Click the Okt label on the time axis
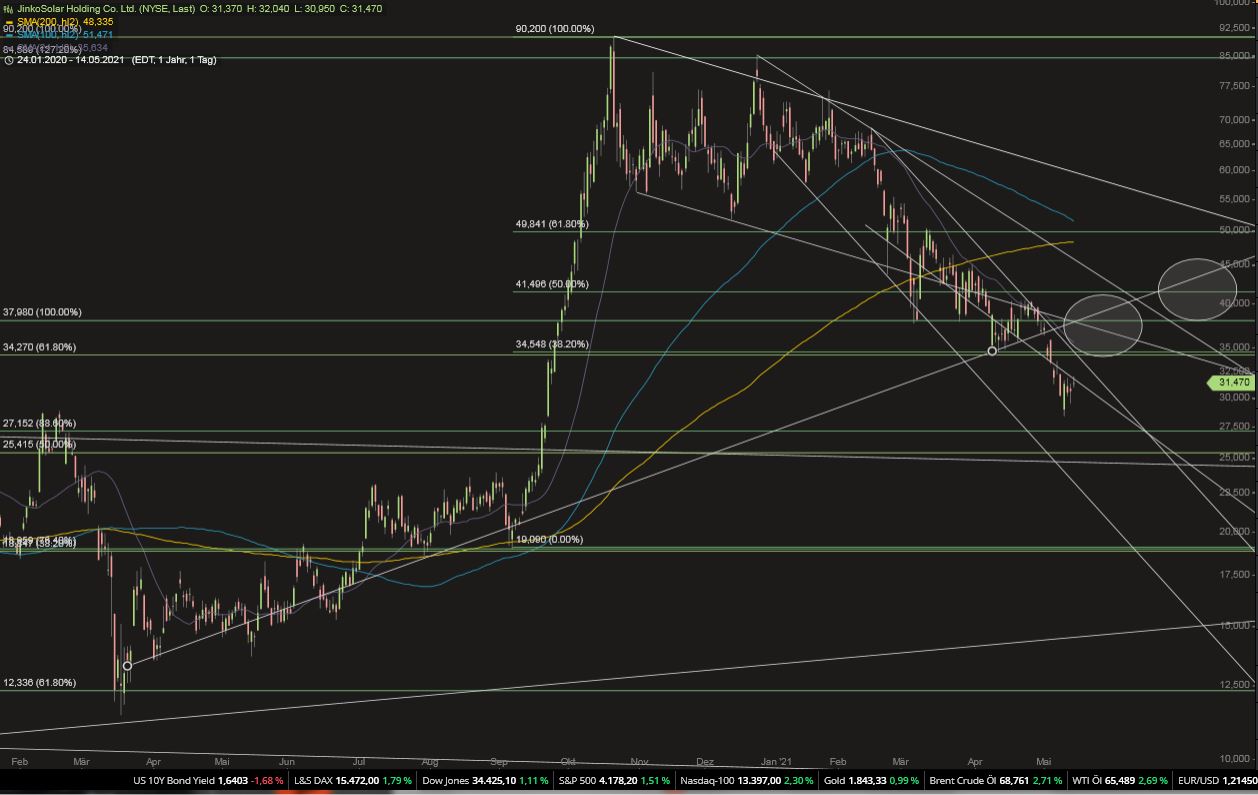The width and height of the screenshot is (1258, 795). (570, 760)
